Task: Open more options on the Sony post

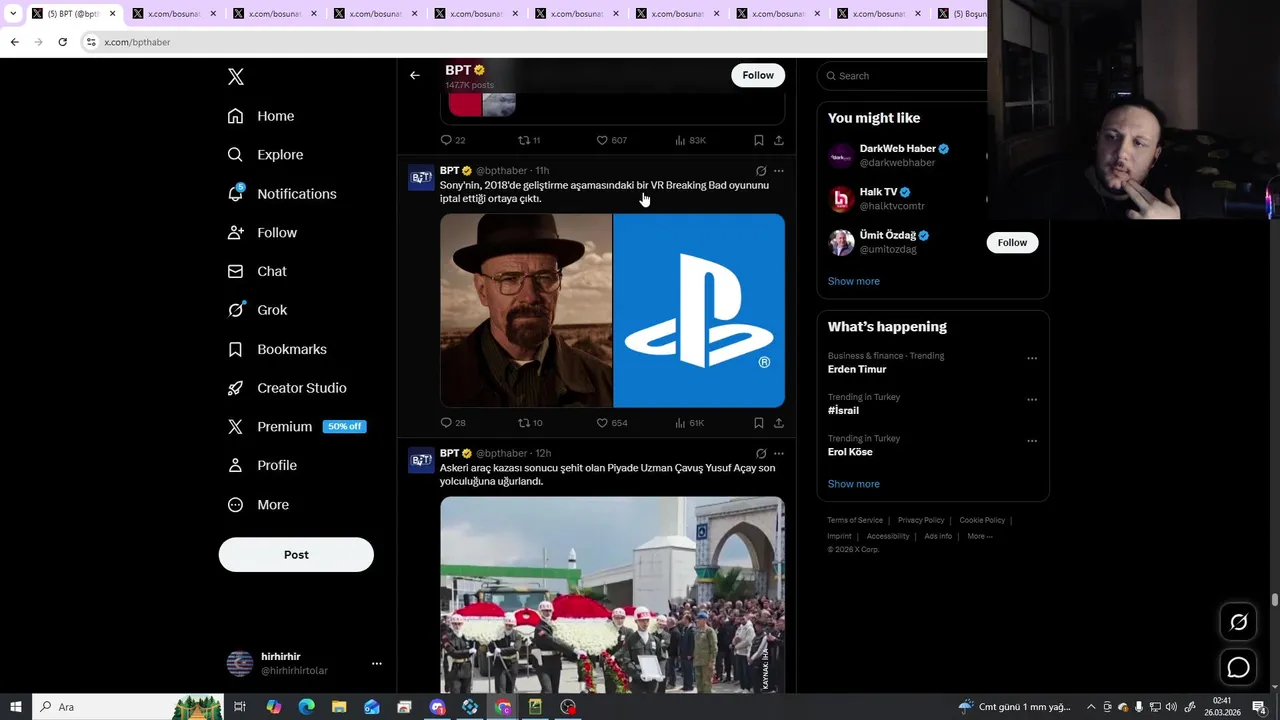Action: pos(779,171)
